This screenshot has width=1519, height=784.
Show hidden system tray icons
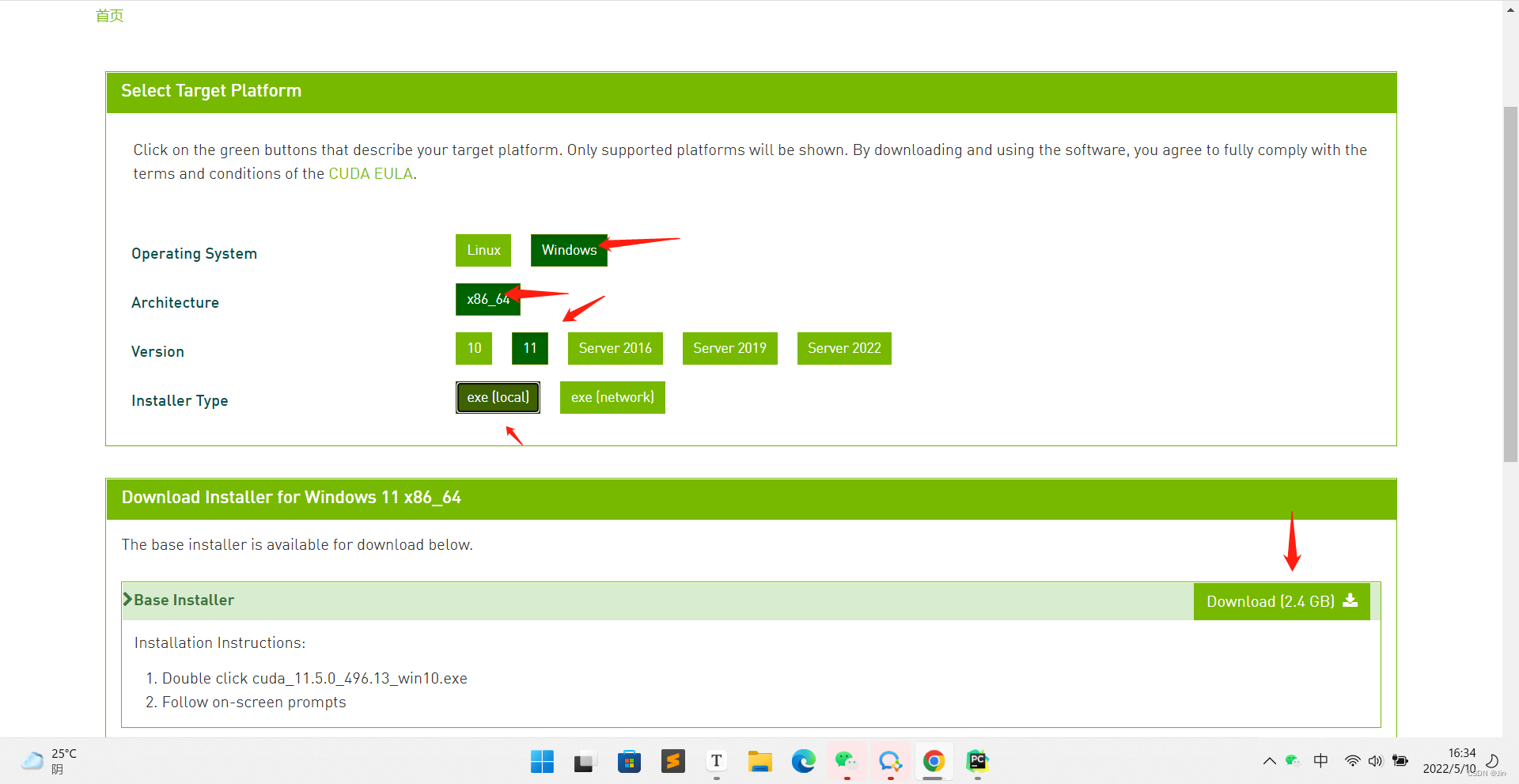coord(1269,761)
